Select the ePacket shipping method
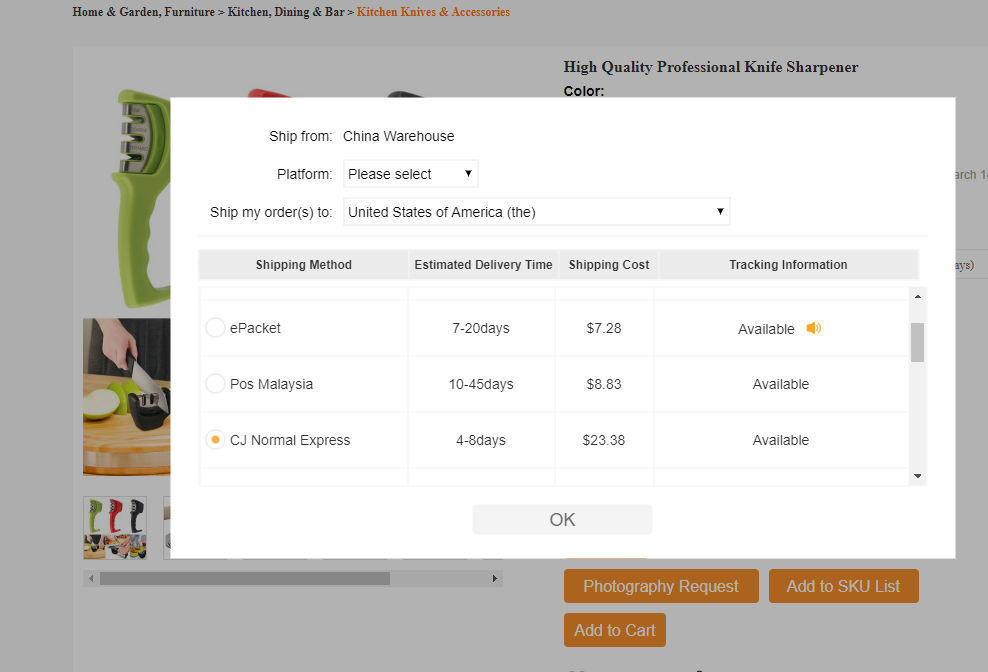 pyautogui.click(x=215, y=328)
